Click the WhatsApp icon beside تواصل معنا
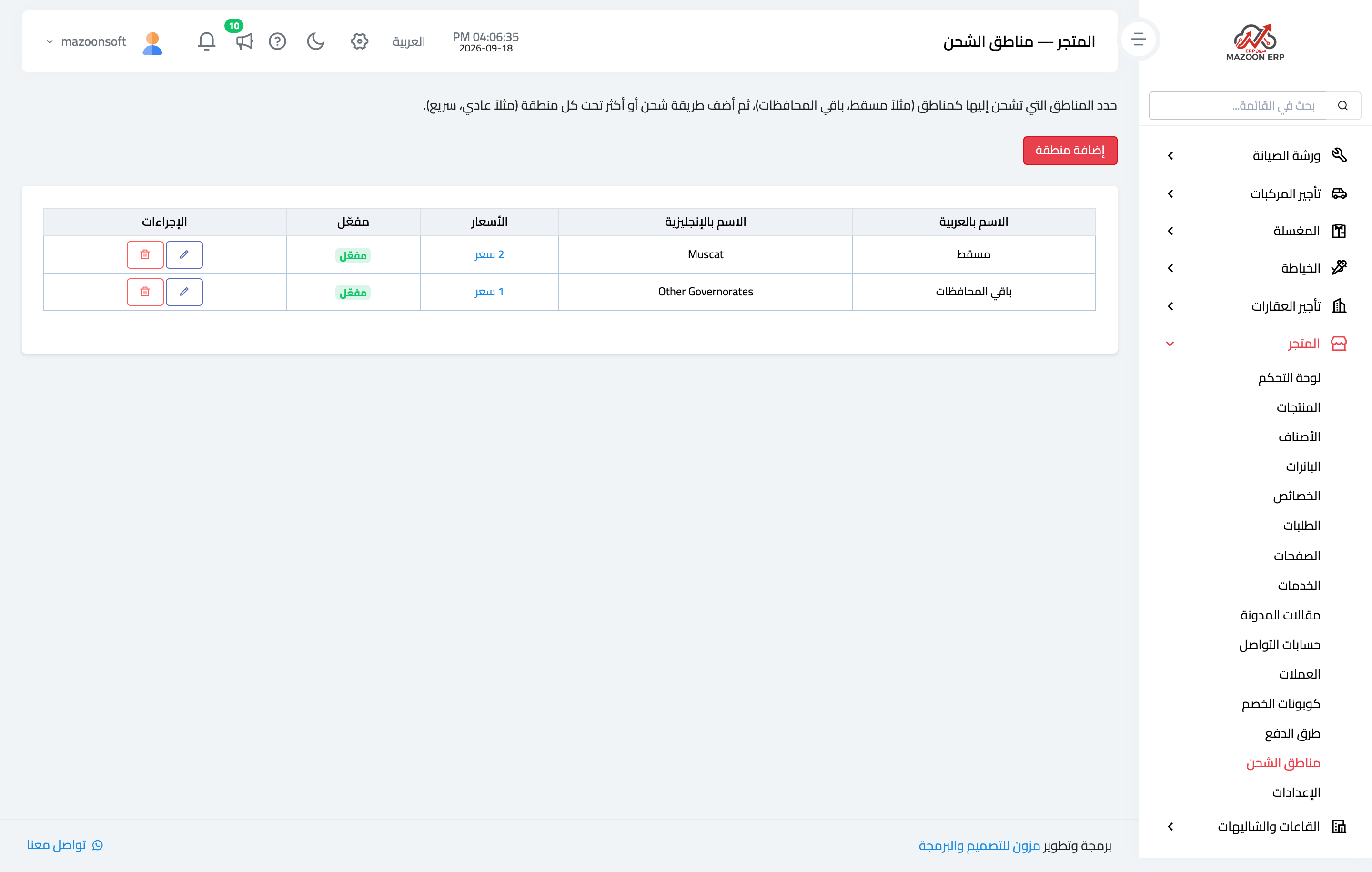Image resolution: width=1372 pixels, height=872 pixels. [98, 845]
